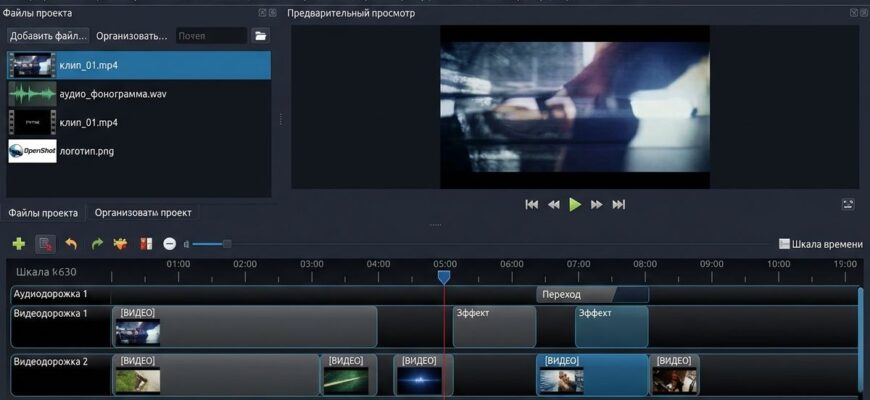Select the [ВИДЕО] clip on Видеодорожка 1
The width and height of the screenshot is (870, 400).
[x=245, y=327]
